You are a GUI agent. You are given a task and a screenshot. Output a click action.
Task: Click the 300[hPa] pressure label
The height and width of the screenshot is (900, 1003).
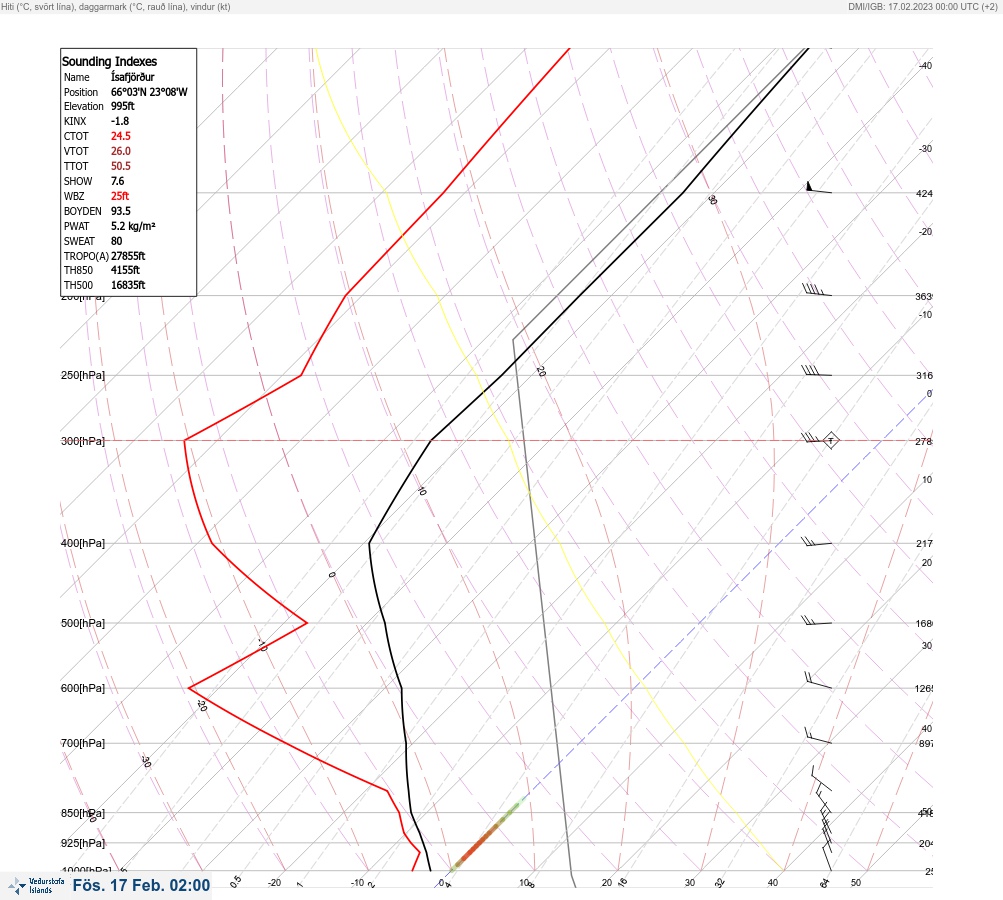[83, 441]
